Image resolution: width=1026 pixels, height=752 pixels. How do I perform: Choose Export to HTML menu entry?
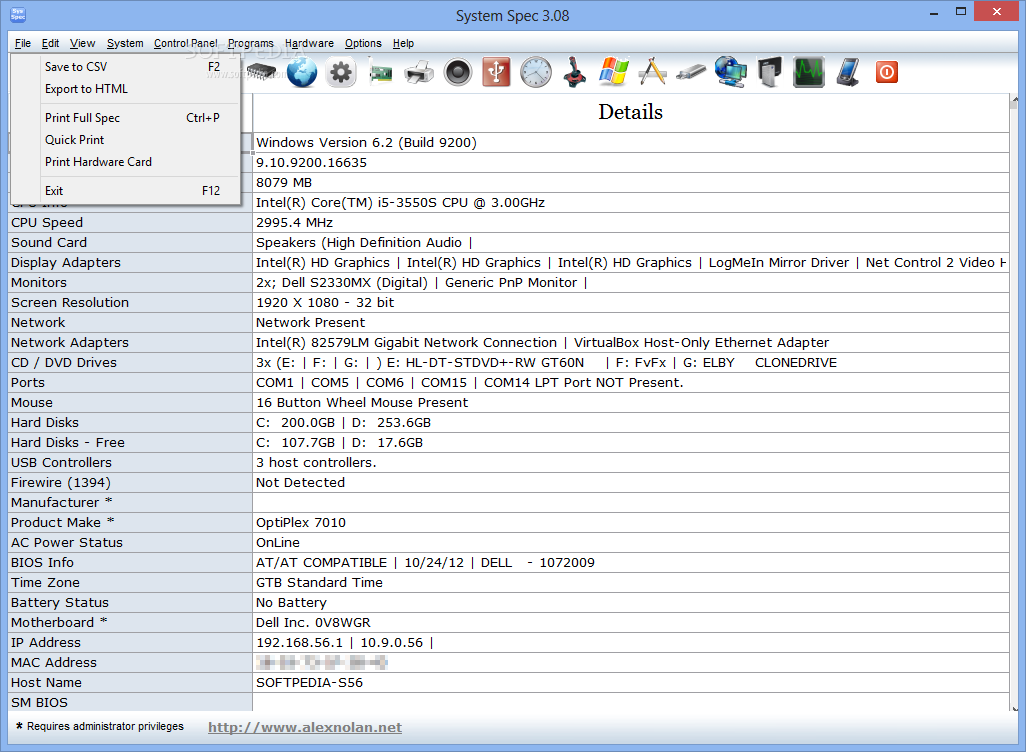[126, 89]
